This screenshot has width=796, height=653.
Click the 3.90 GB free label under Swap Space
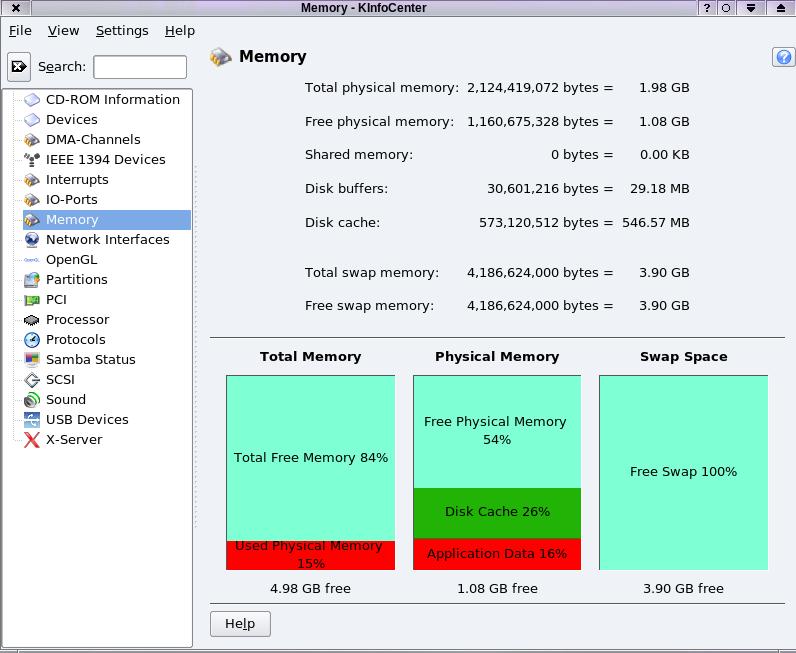pyautogui.click(x=683, y=589)
